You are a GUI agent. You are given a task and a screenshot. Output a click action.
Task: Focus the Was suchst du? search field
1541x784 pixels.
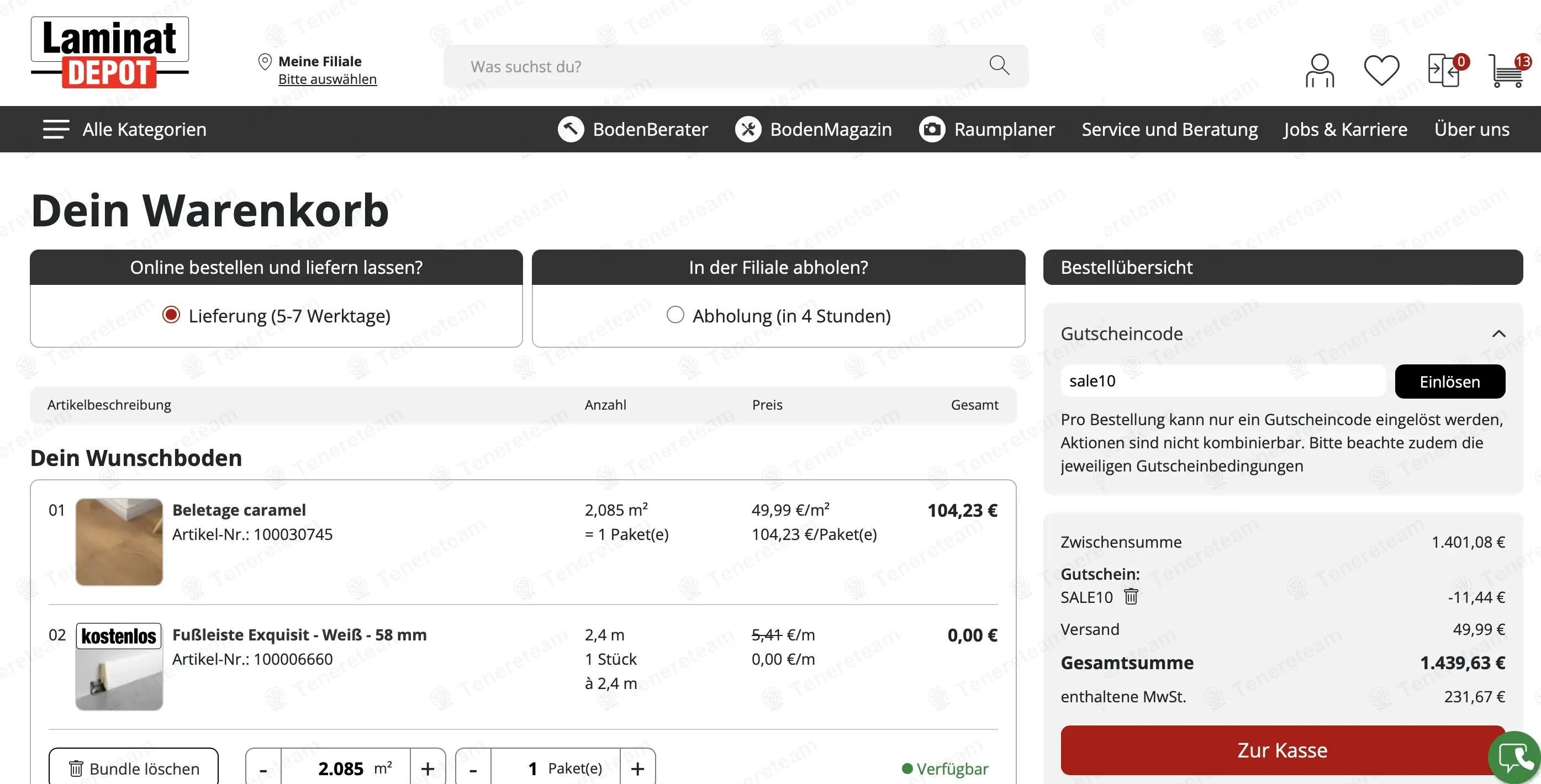point(736,66)
